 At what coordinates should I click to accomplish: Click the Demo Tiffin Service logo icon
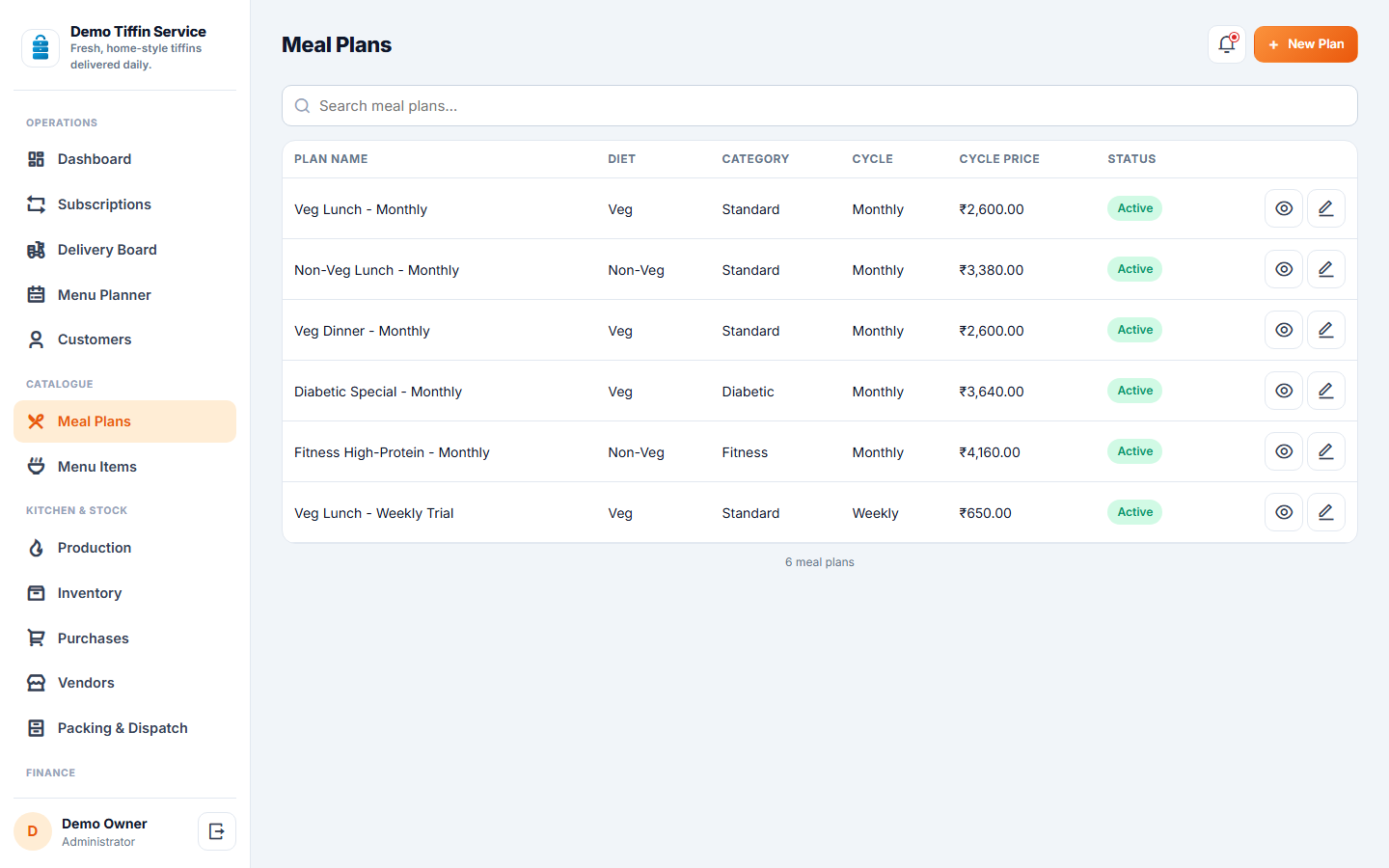[x=41, y=47]
